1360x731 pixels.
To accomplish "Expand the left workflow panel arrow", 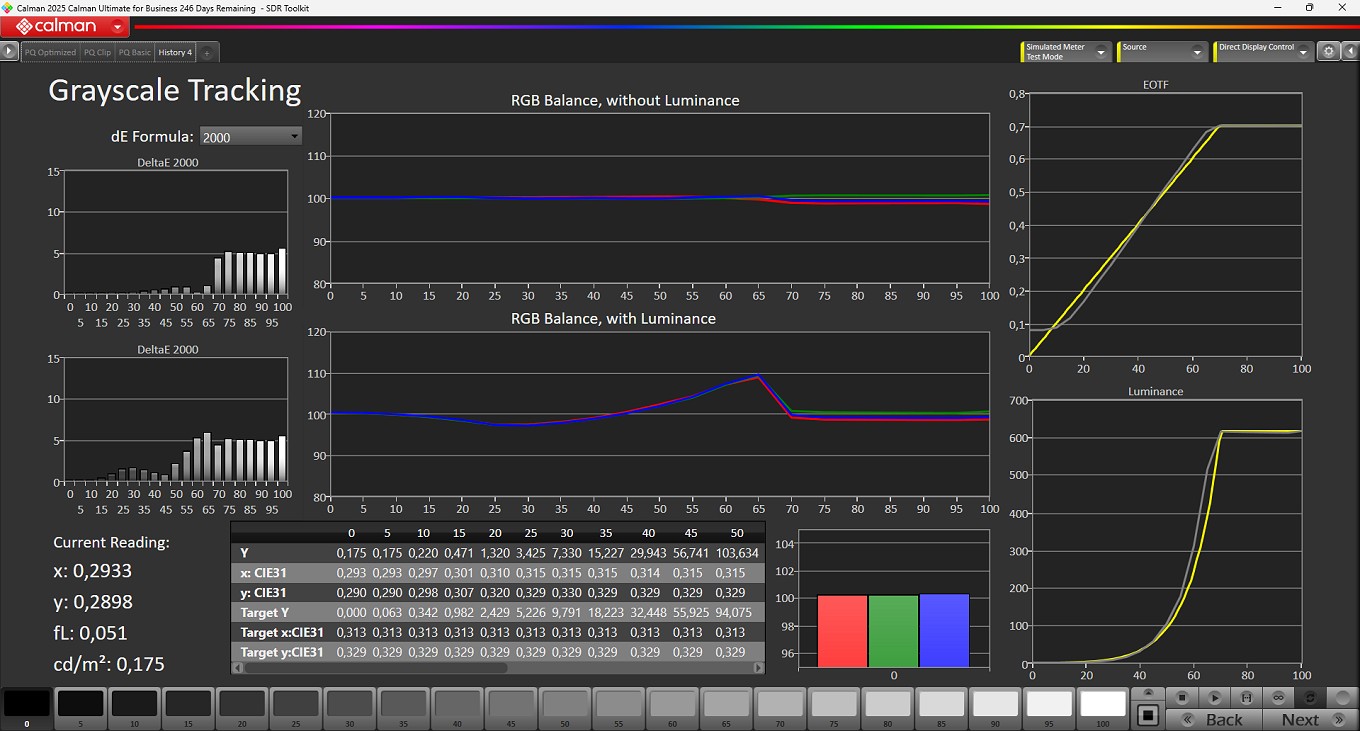I will click(x=10, y=52).
